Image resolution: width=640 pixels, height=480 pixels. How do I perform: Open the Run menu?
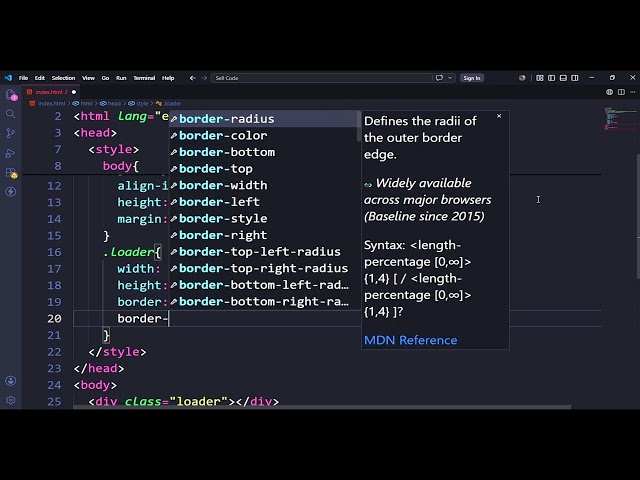pos(121,78)
